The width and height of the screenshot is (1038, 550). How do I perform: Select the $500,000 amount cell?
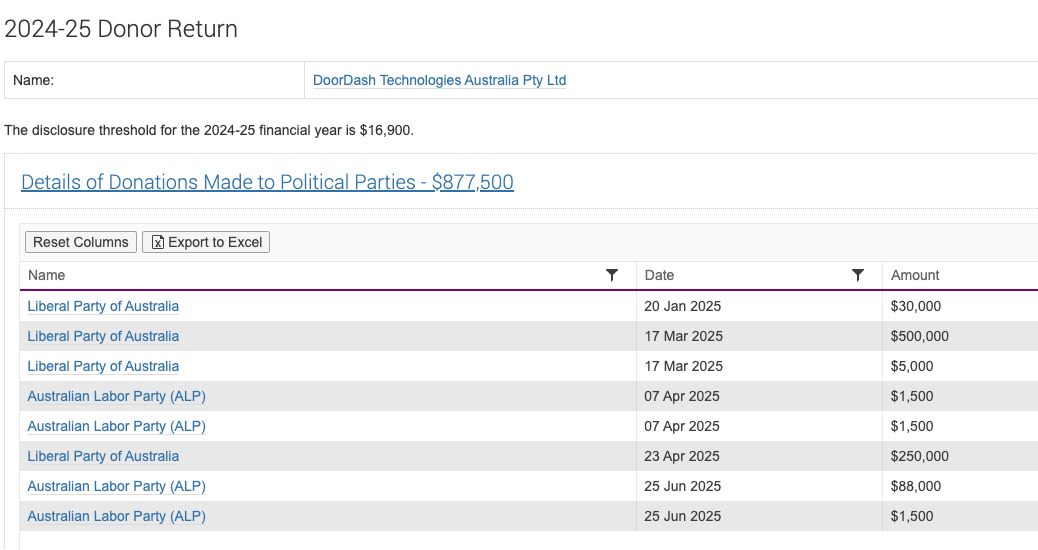click(919, 336)
